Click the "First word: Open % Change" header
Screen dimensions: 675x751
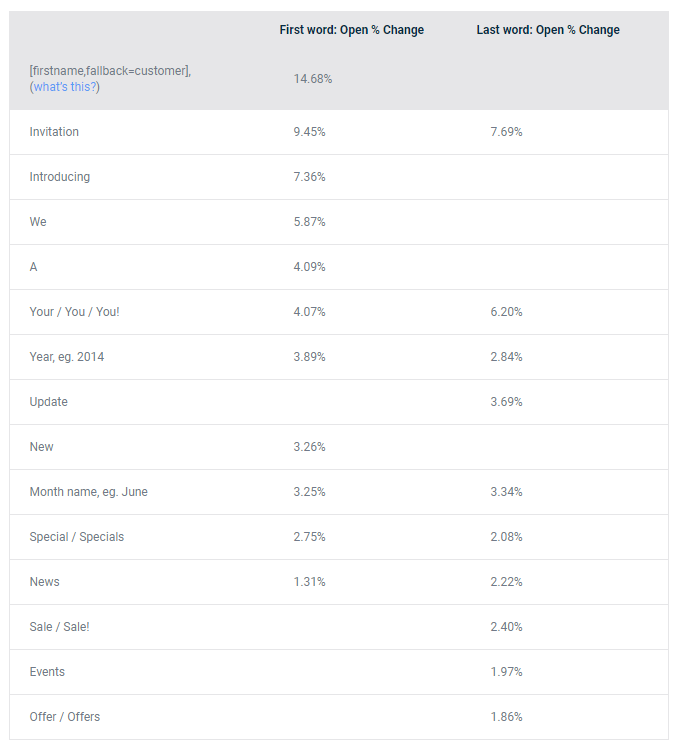pyautogui.click(x=352, y=30)
